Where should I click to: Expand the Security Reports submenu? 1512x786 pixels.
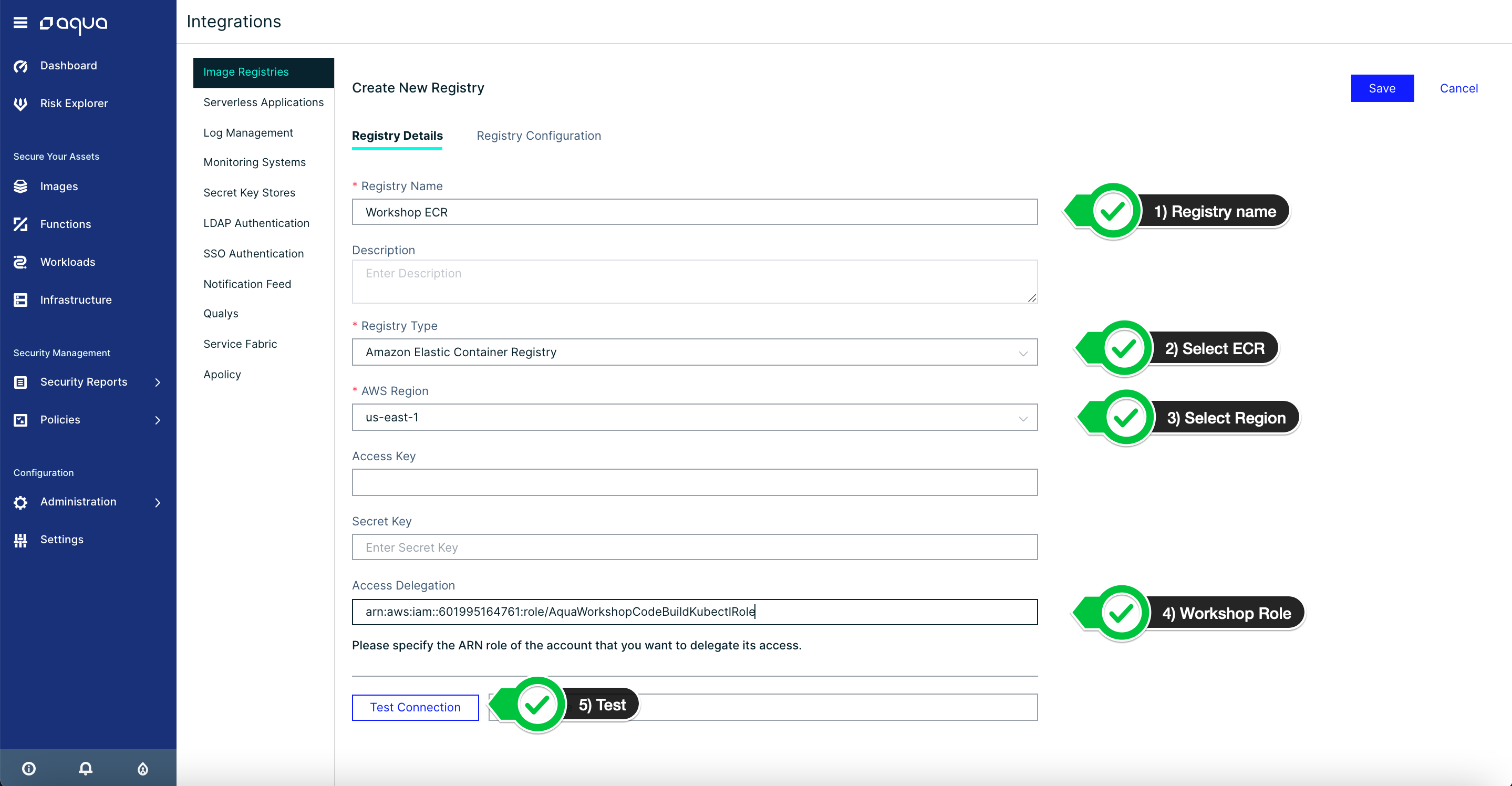(x=157, y=382)
